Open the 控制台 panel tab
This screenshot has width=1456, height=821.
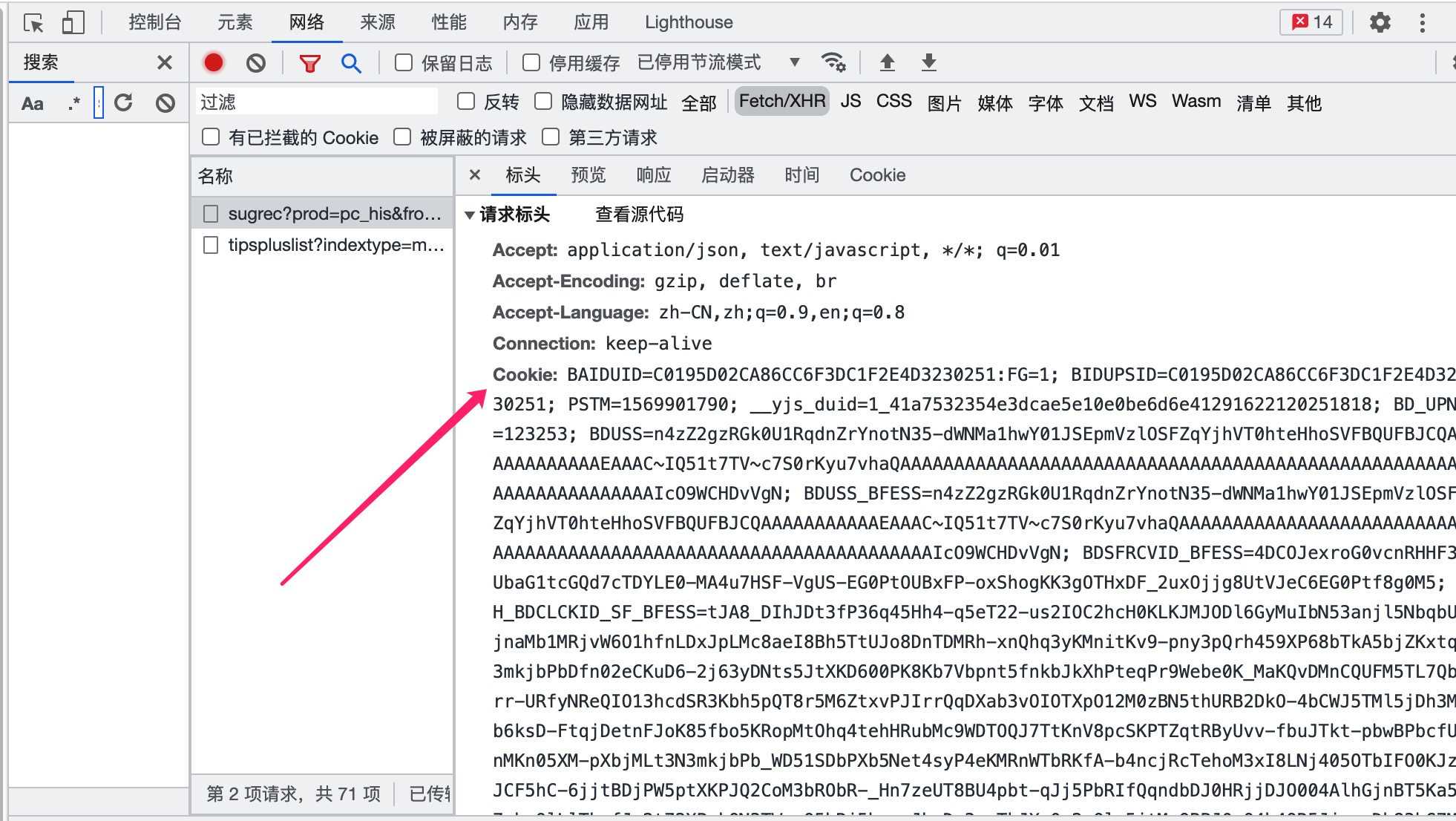[154, 22]
